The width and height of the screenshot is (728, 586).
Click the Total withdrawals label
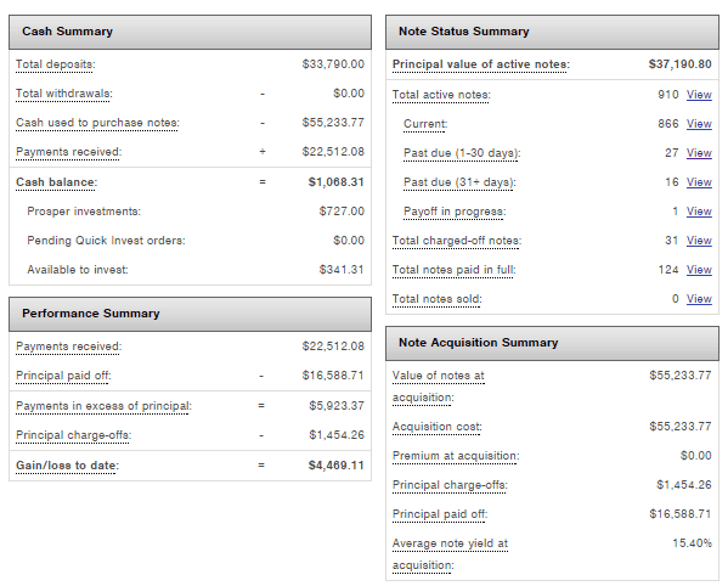coord(64,93)
